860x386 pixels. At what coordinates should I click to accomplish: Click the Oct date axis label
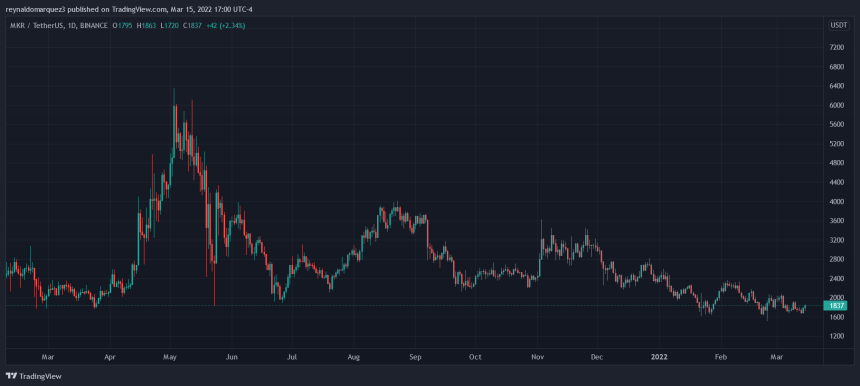tap(475, 357)
